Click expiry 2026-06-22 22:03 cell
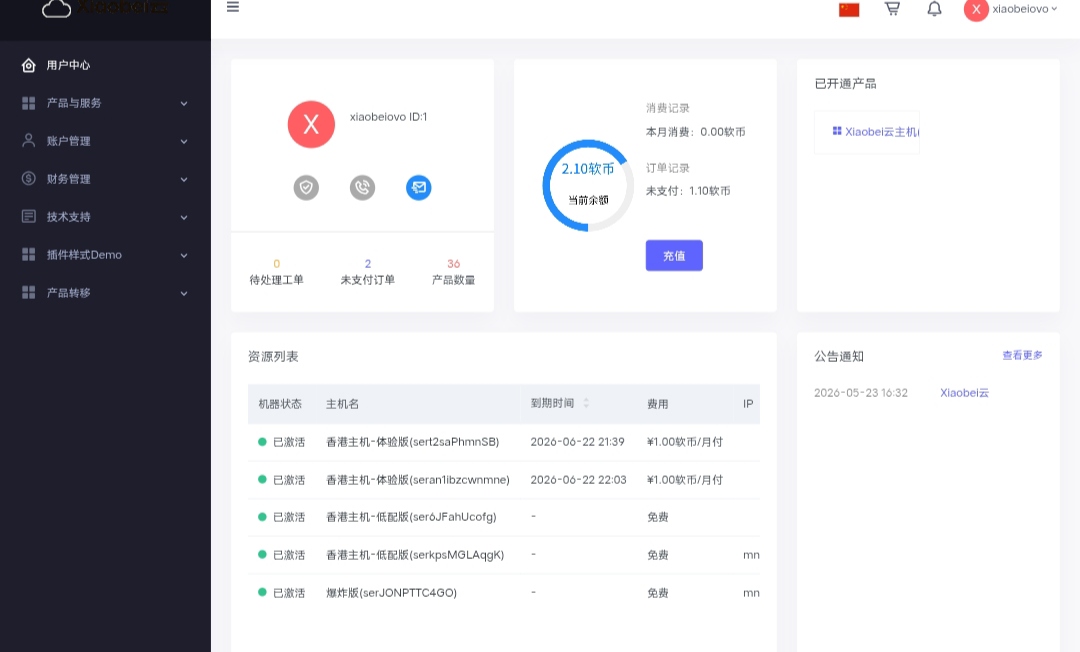The width and height of the screenshot is (1080, 652). tap(579, 480)
